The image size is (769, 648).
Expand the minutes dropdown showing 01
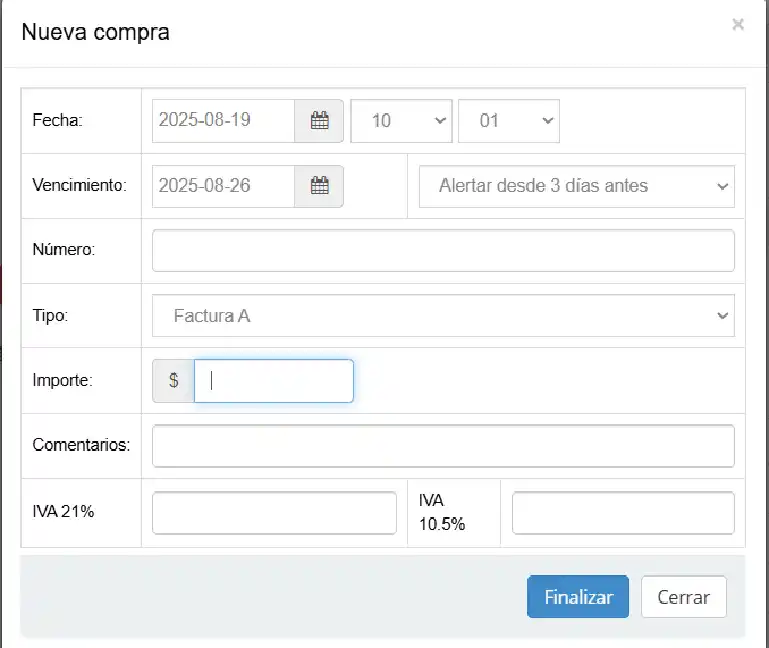tap(508, 121)
